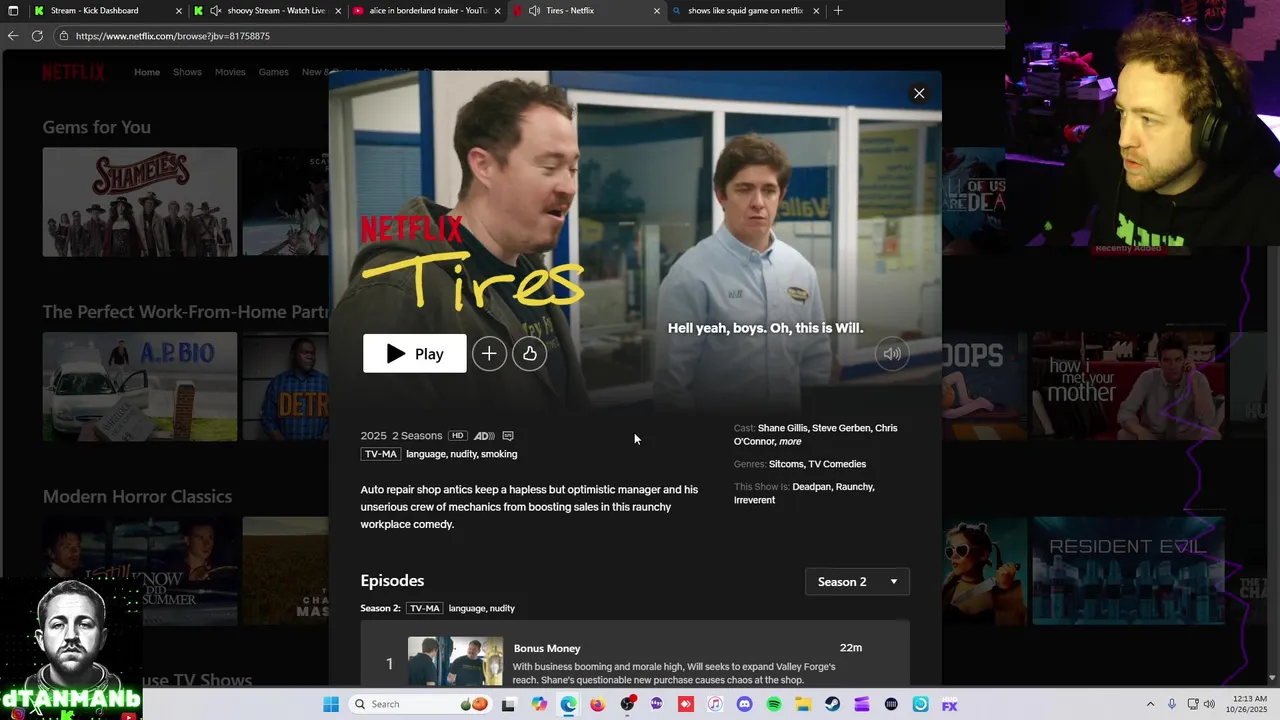This screenshot has width=1280, height=720.
Task: Unmute the shoovy Stream tab audio icon
Action: pyautogui.click(x=215, y=11)
